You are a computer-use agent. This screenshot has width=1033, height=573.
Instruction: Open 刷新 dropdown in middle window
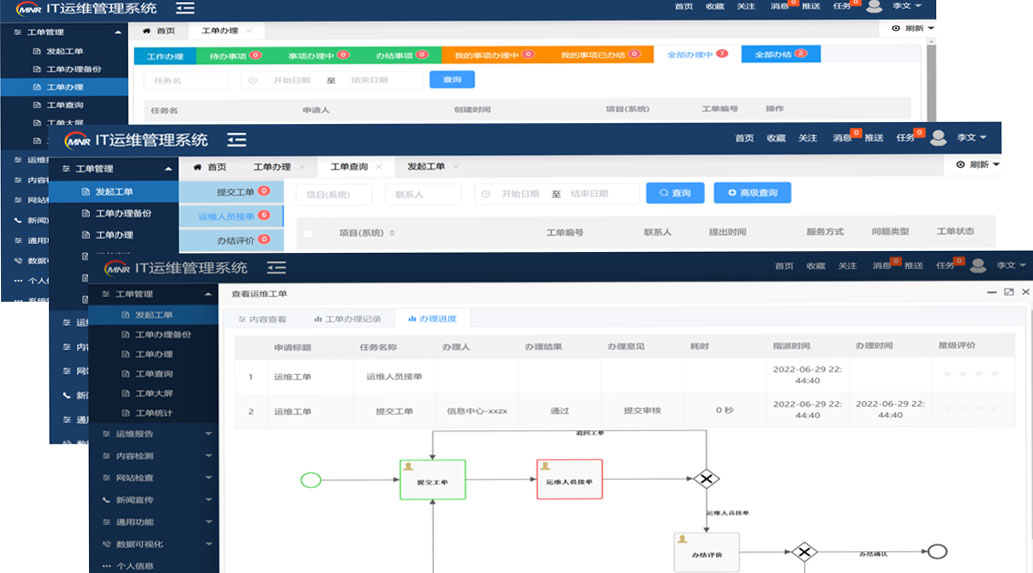[978, 165]
